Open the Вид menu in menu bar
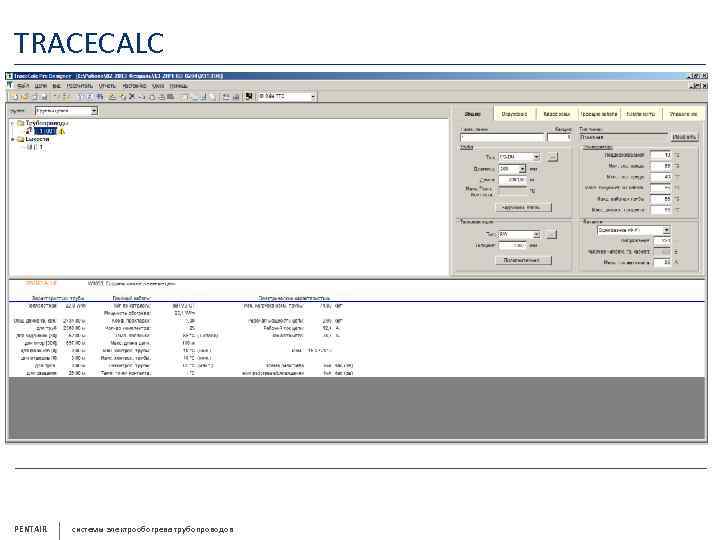 56,86
